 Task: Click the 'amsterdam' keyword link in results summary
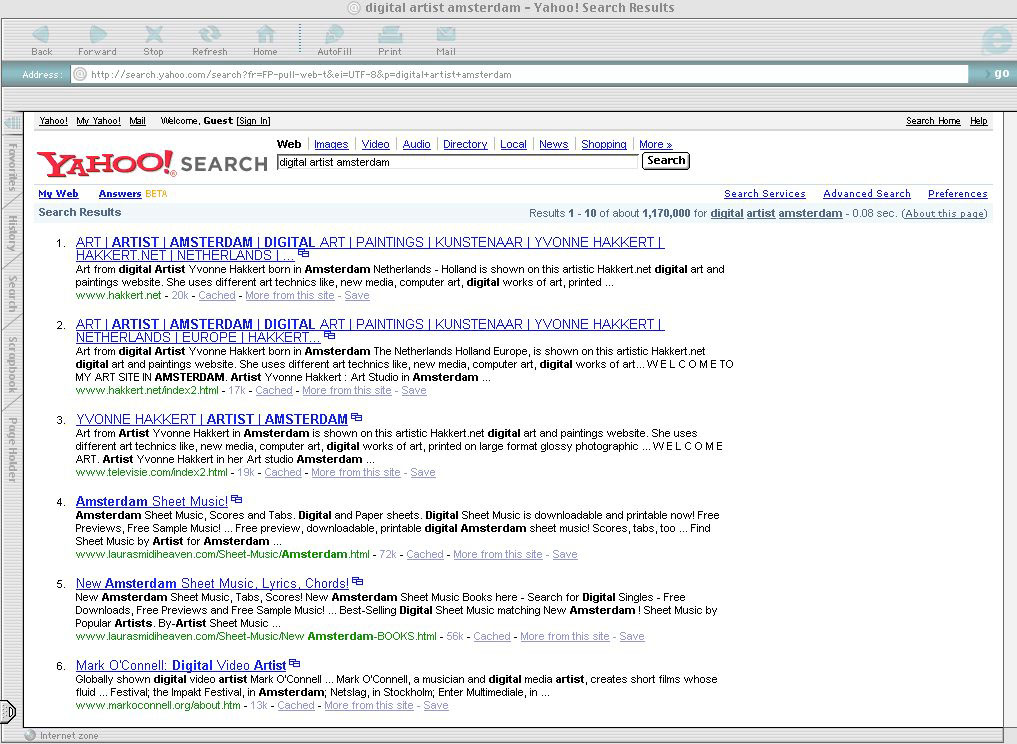coord(810,213)
